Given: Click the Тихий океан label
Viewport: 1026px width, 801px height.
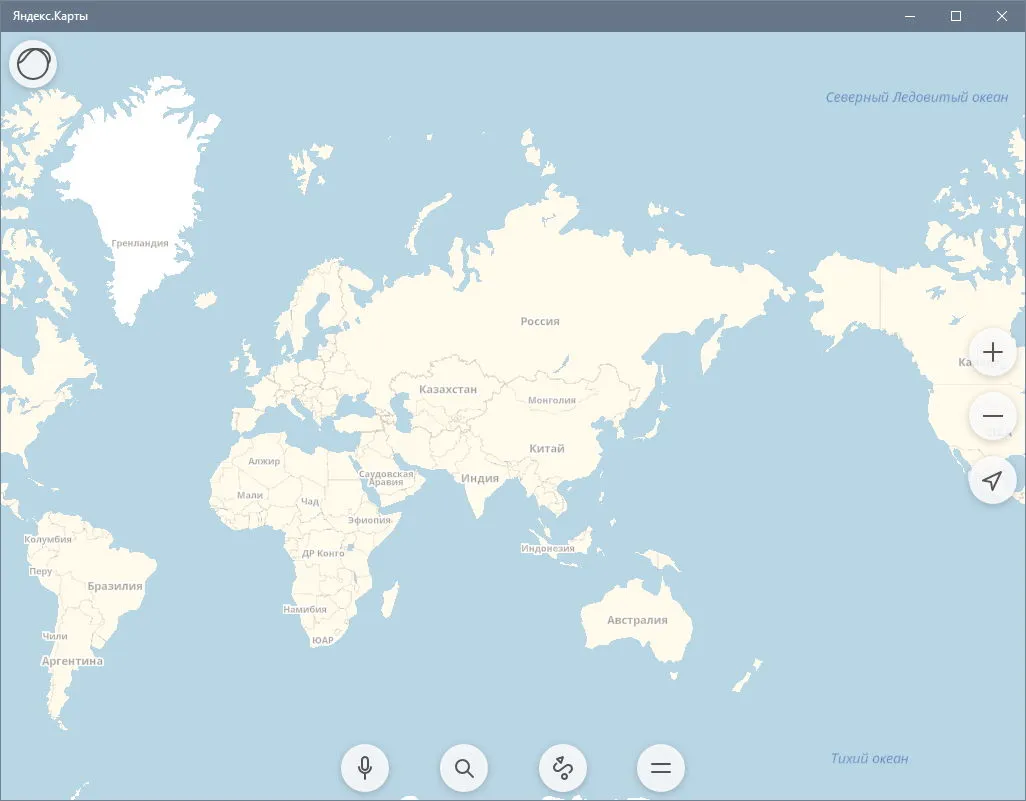Looking at the screenshot, I should coord(870,758).
